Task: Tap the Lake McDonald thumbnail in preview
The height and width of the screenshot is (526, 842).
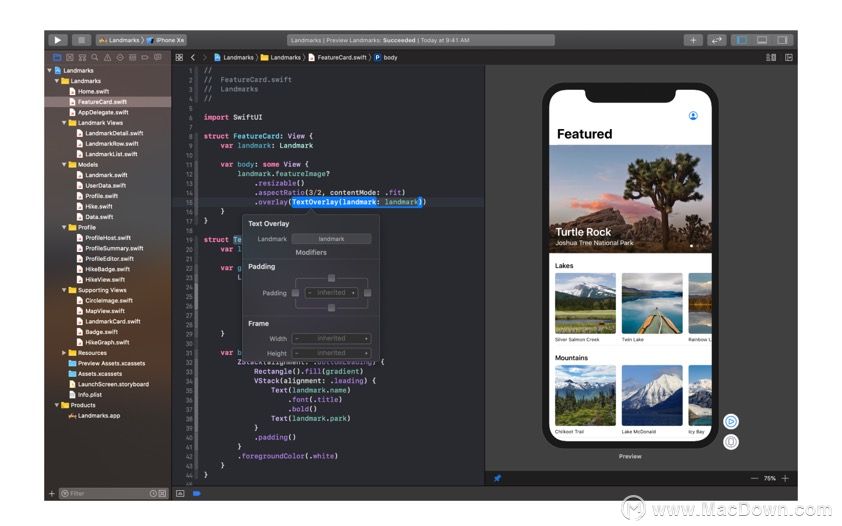Action: 652,396
